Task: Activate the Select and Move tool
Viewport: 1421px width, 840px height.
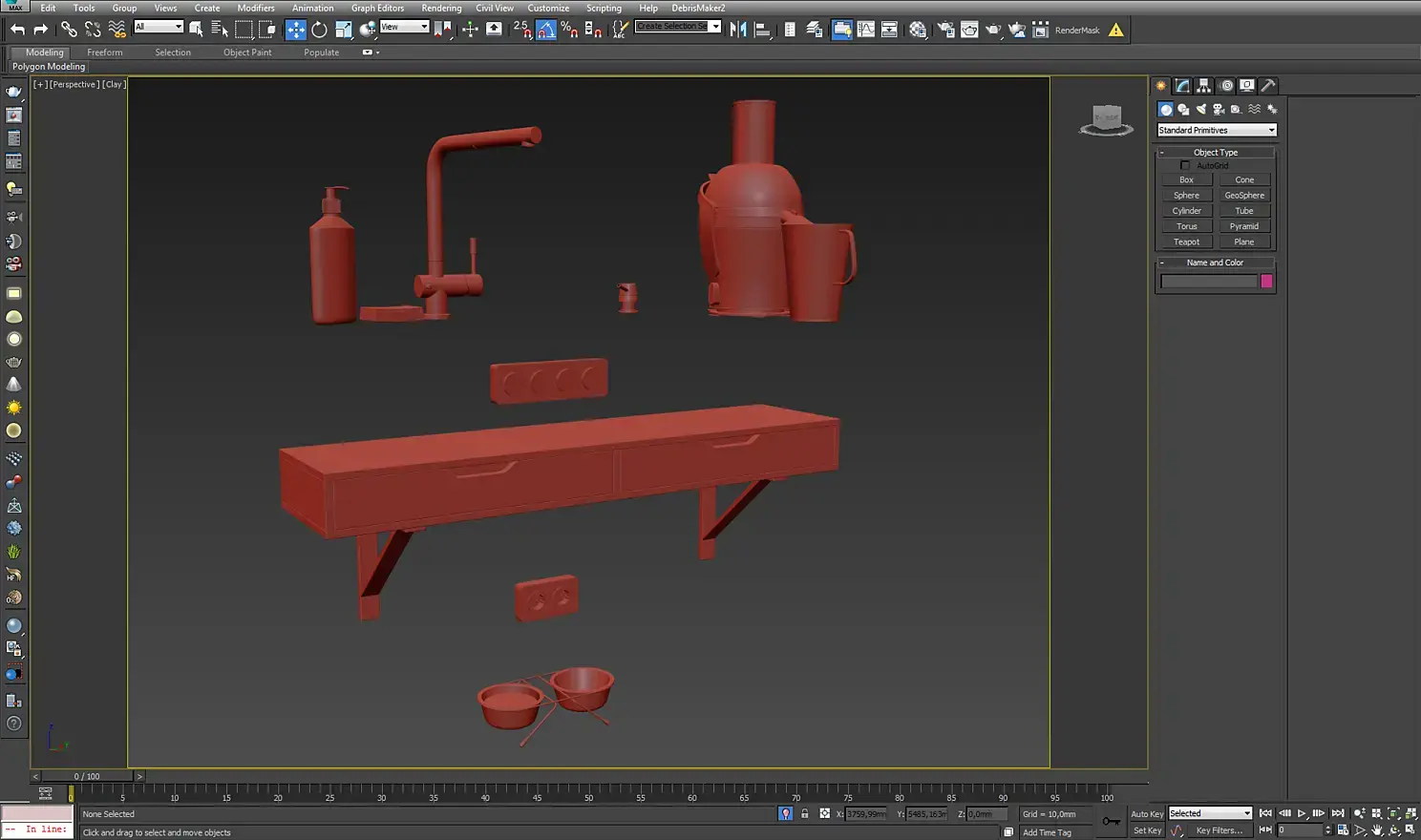Action: 295,30
